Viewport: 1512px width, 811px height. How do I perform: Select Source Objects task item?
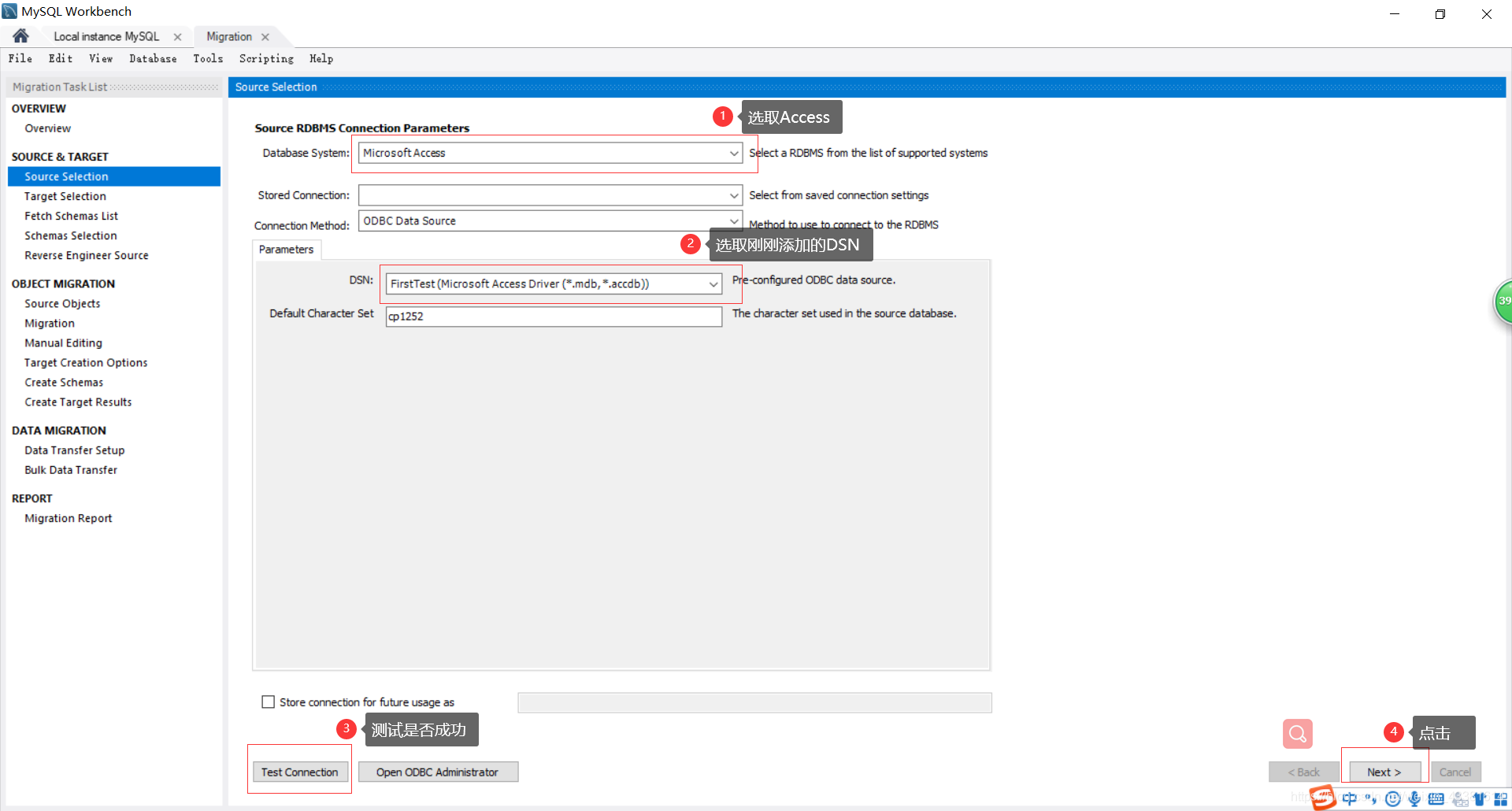pos(62,303)
